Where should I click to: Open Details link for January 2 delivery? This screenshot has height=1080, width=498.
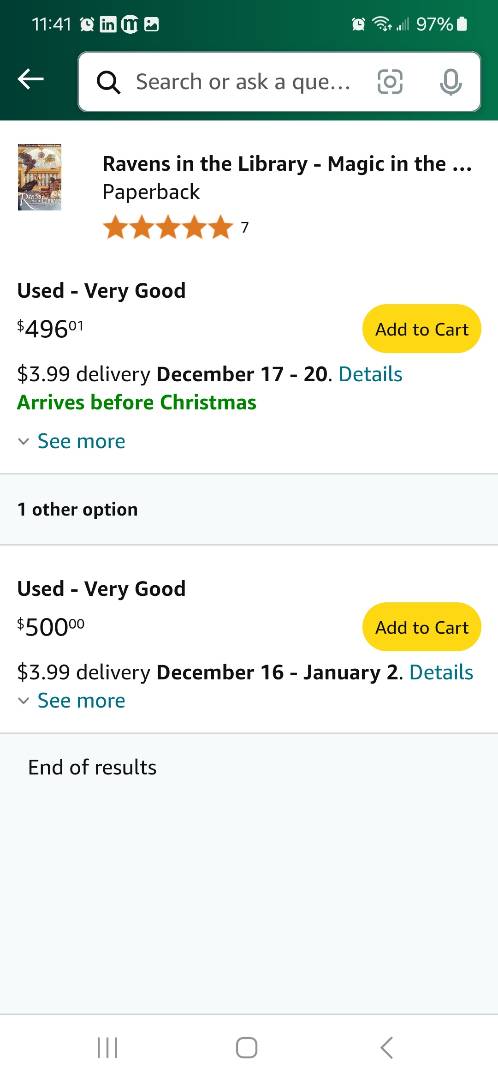(442, 672)
